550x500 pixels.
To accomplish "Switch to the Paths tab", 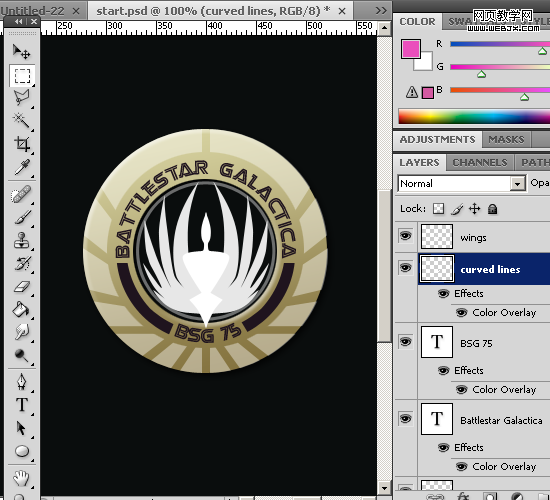I will (x=533, y=163).
